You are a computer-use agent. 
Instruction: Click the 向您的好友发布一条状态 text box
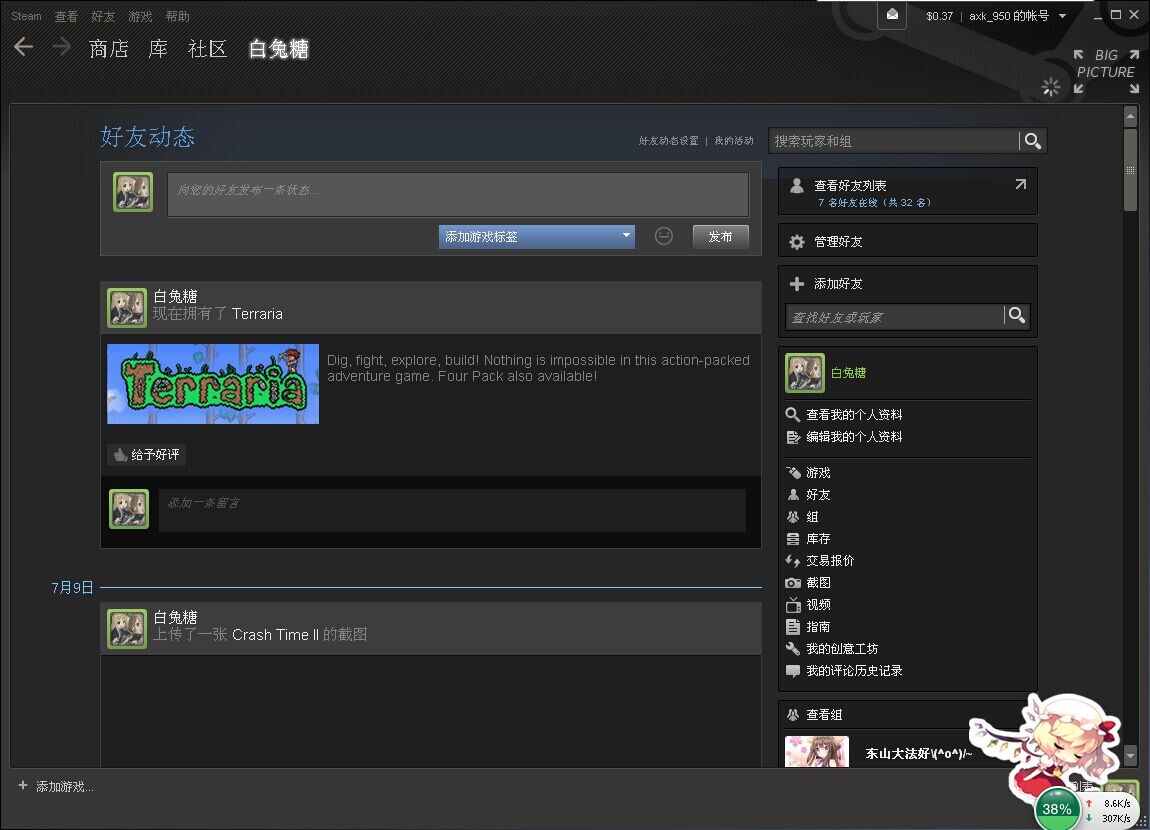point(458,194)
